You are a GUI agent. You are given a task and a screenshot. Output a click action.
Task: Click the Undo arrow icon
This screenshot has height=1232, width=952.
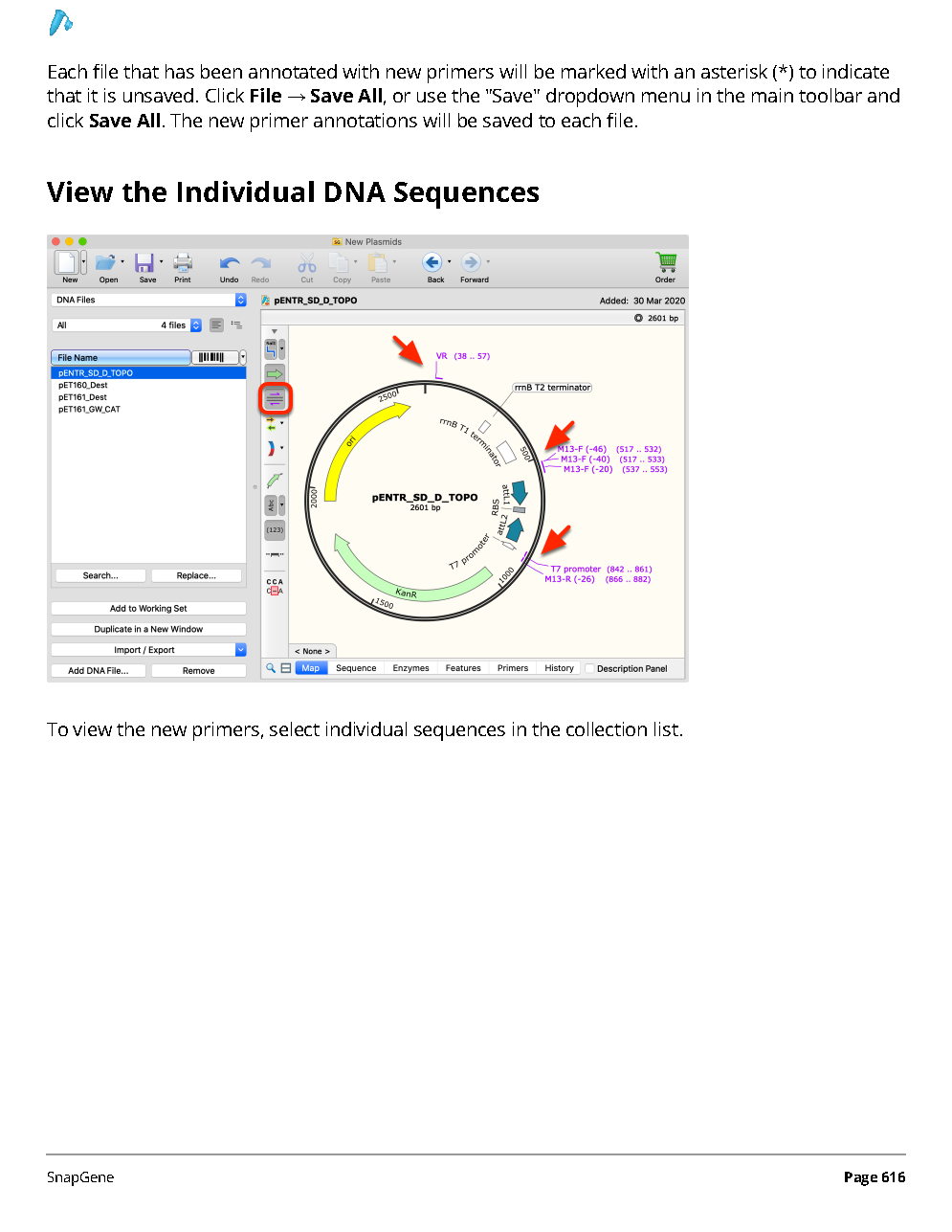(x=229, y=263)
